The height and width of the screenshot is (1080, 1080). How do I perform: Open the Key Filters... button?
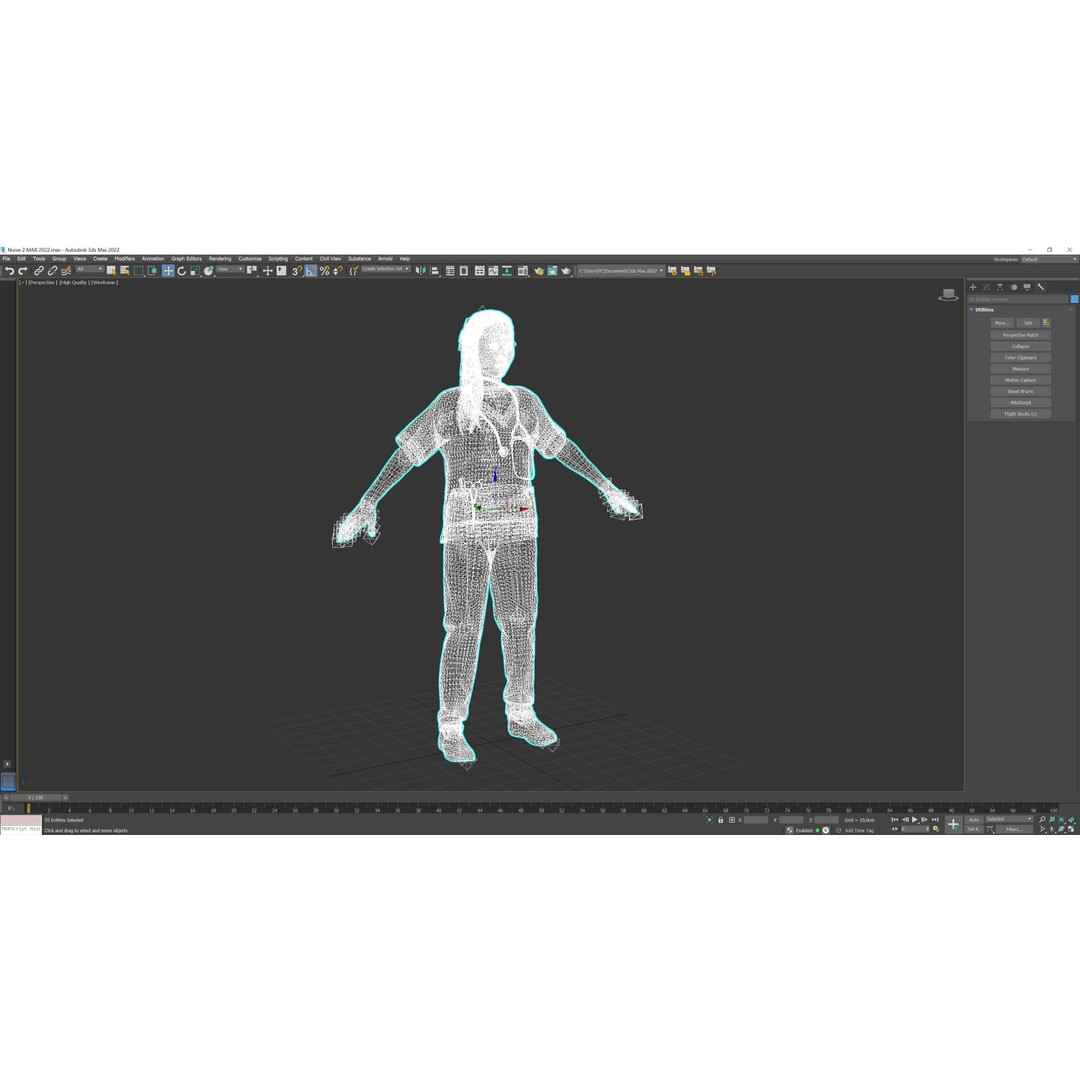pos(1014,829)
